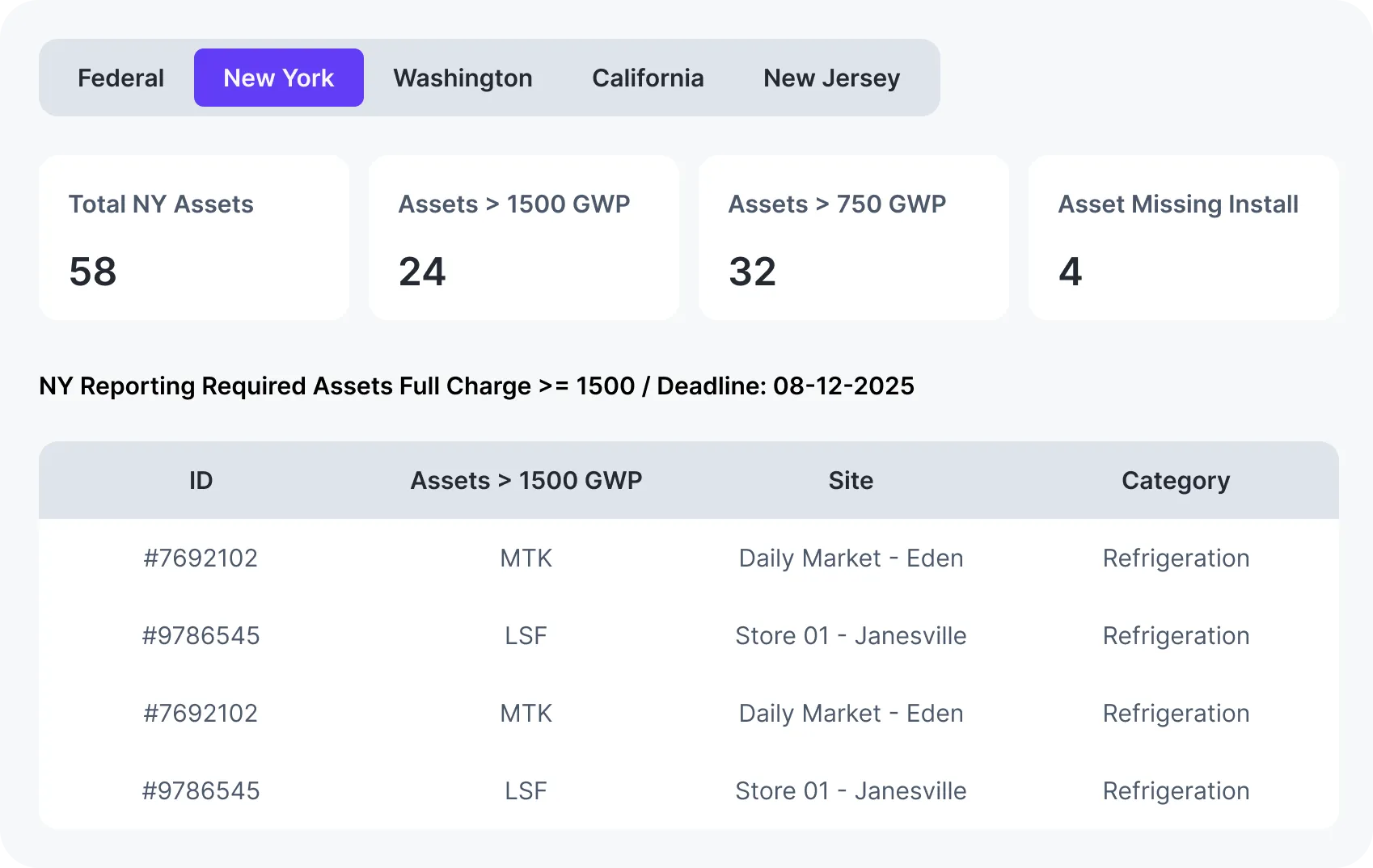Open asset #9786545 in the second row

click(201, 635)
